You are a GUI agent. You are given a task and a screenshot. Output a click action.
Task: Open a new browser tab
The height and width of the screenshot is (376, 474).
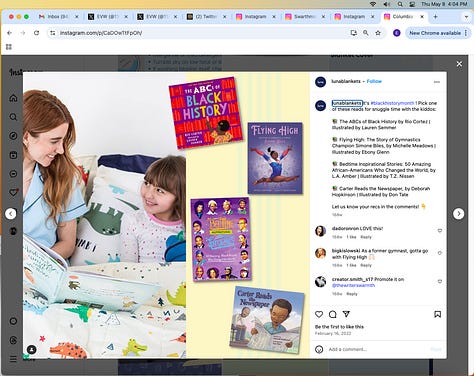[435, 17]
